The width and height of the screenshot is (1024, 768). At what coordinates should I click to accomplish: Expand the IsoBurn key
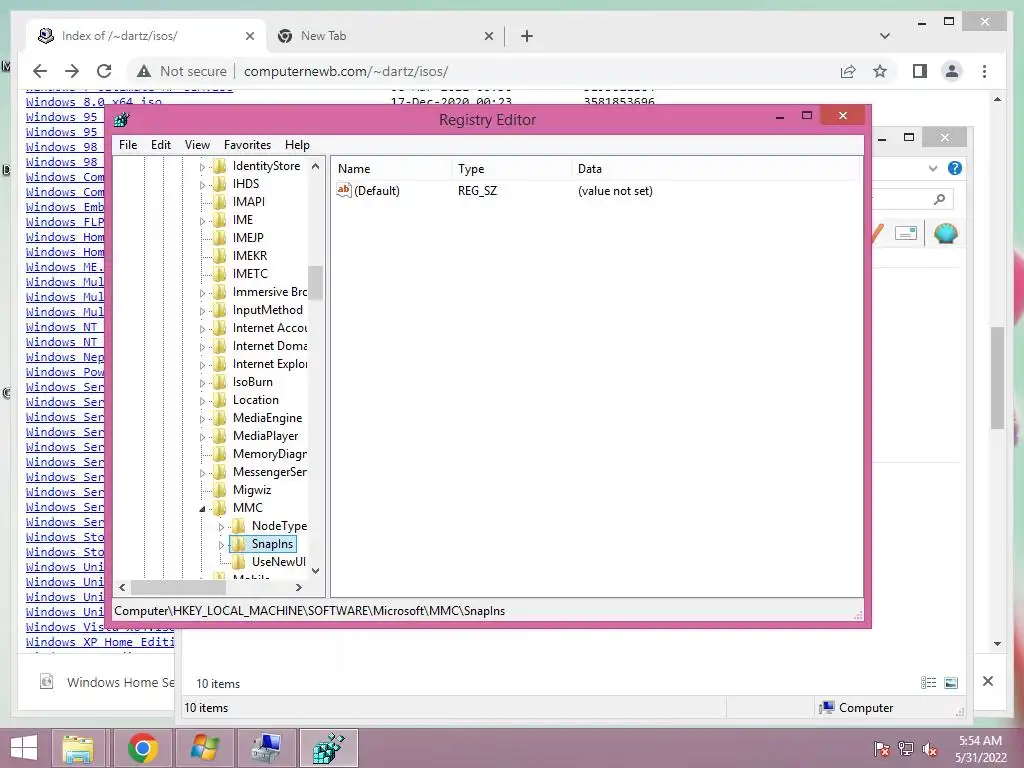click(202, 383)
